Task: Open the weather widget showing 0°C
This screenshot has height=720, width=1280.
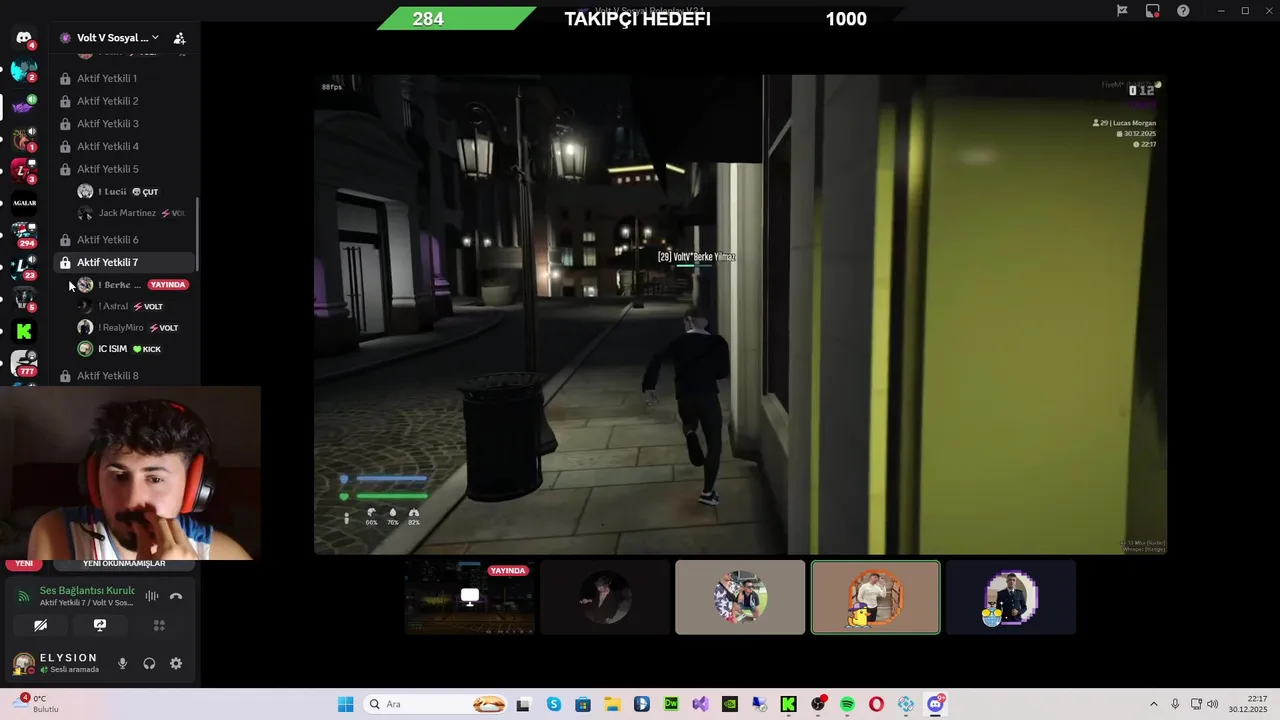Action: click(38, 704)
